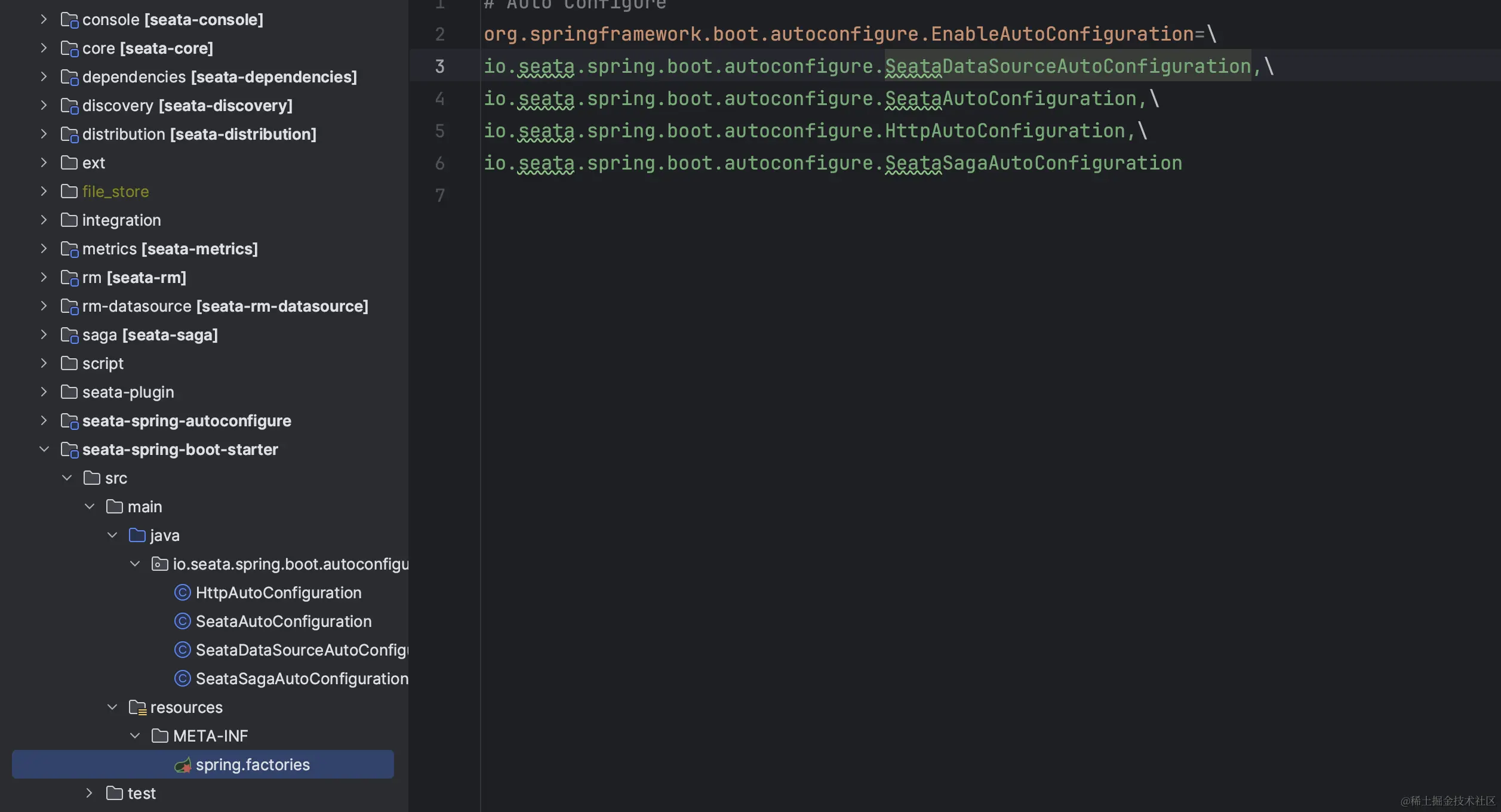This screenshot has height=812, width=1501.
Task: Click SeataSagaAutoConfiguration reference in line 6
Action: [1033, 163]
